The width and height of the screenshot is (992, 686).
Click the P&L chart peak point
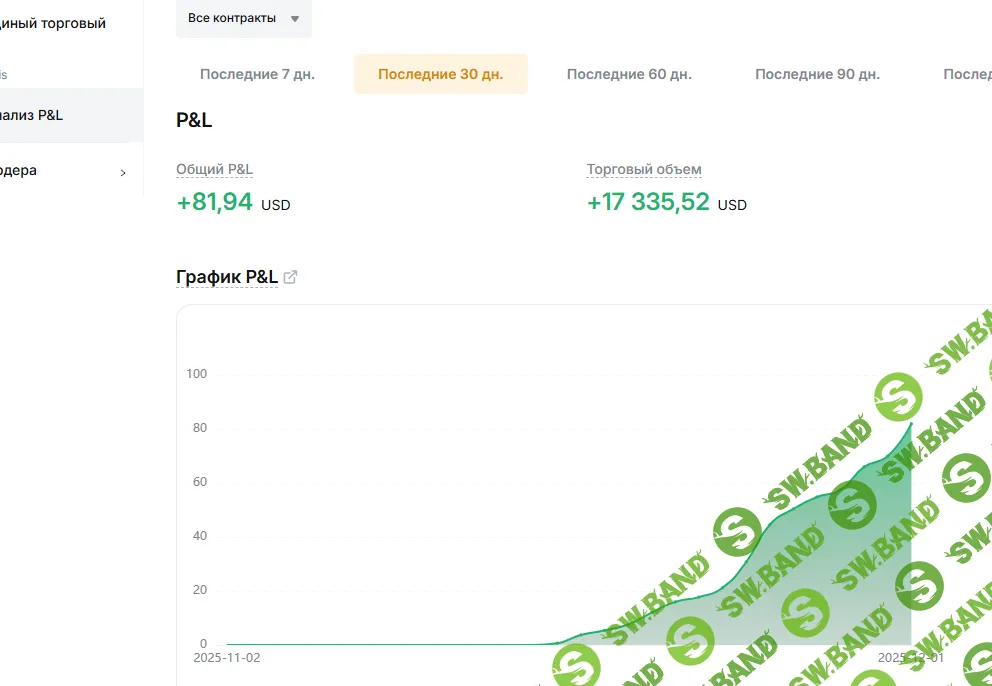pyautogui.click(x=912, y=423)
